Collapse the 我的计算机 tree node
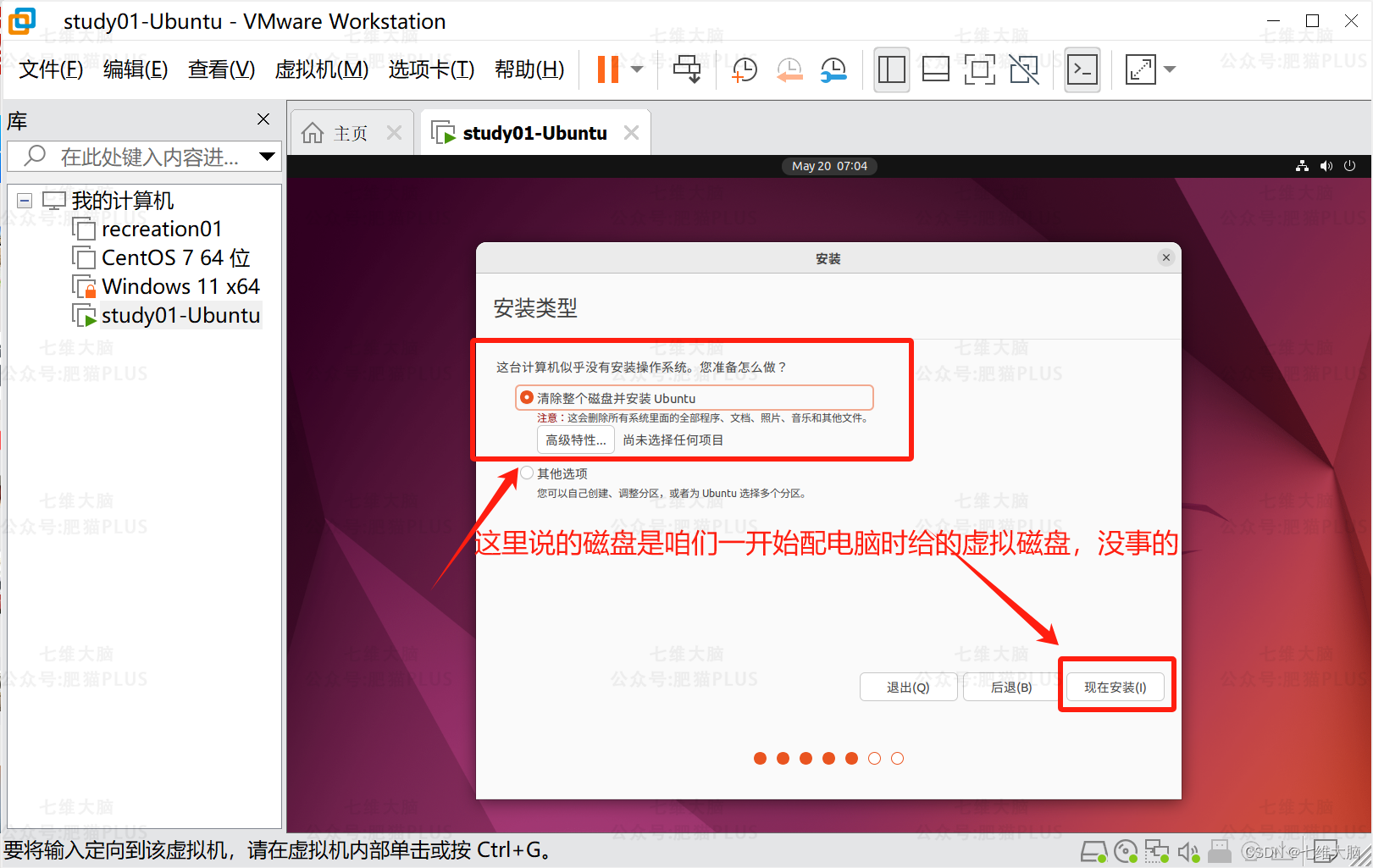 click(25, 201)
